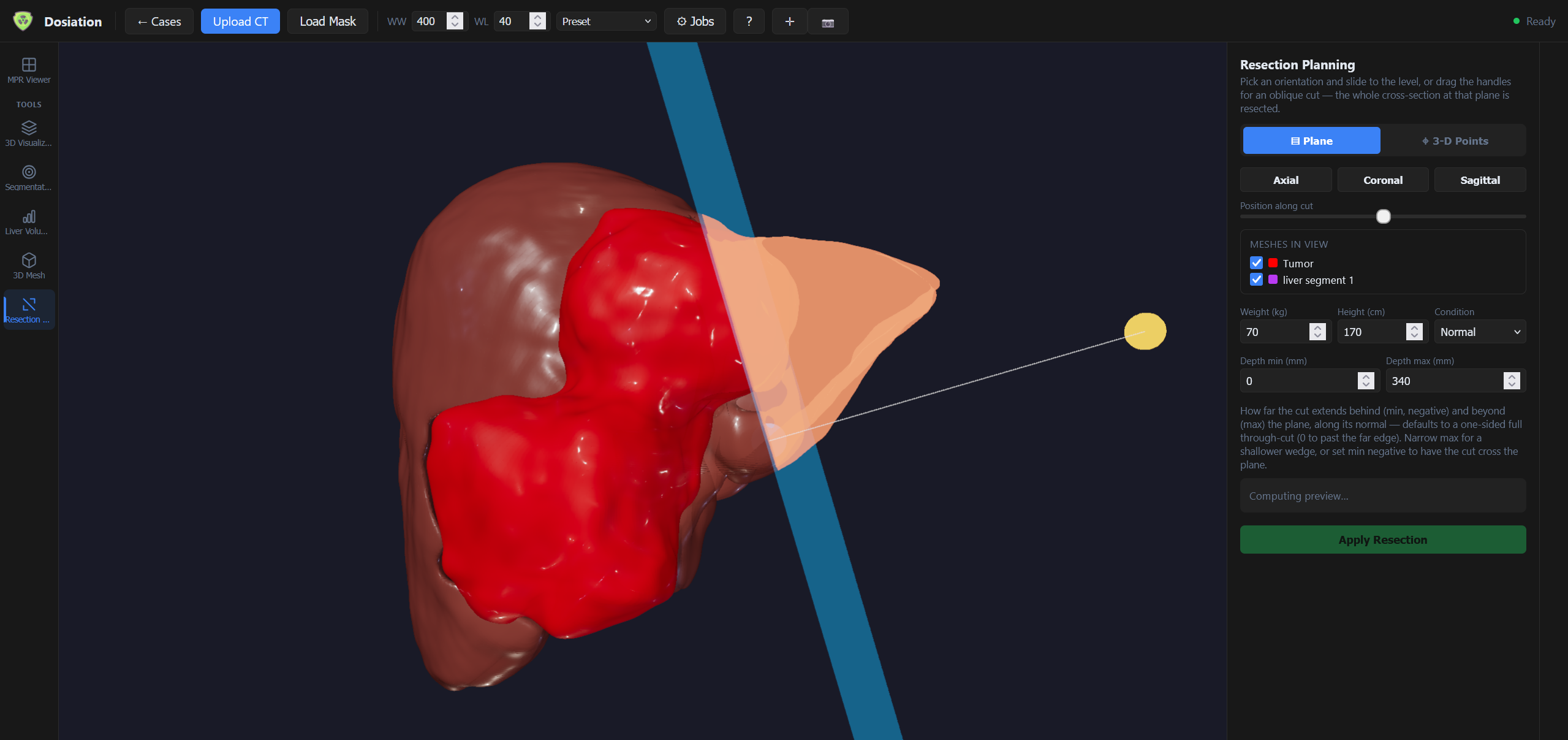
Task: Take a screenshot with the camera icon
Action: [828, 21]
